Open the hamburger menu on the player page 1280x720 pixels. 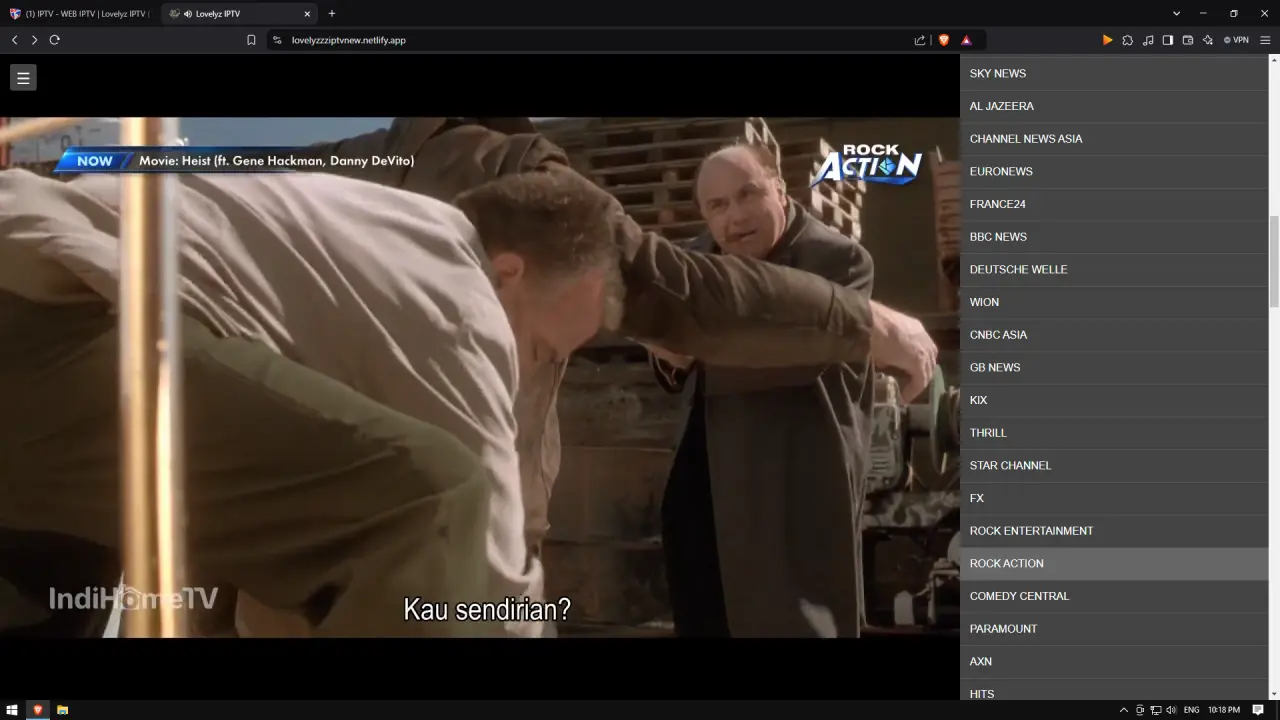coord(23,77)
